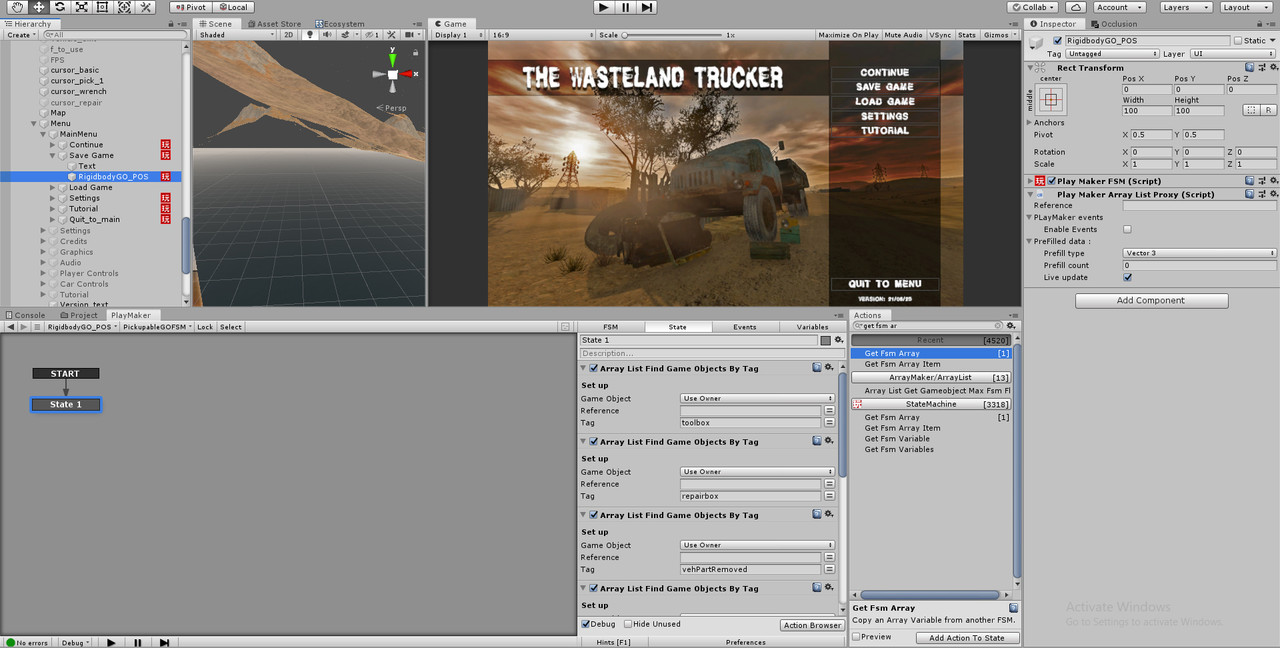Switch to the Asset Store tab
Screen dimensions: 1280x648
(x=274, y=24)
